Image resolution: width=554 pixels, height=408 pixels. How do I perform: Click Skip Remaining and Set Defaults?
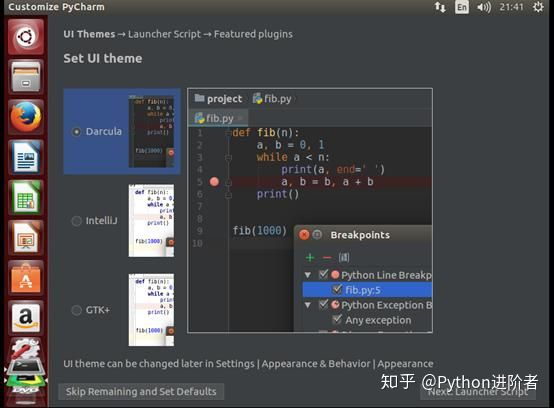click(141, 391)
